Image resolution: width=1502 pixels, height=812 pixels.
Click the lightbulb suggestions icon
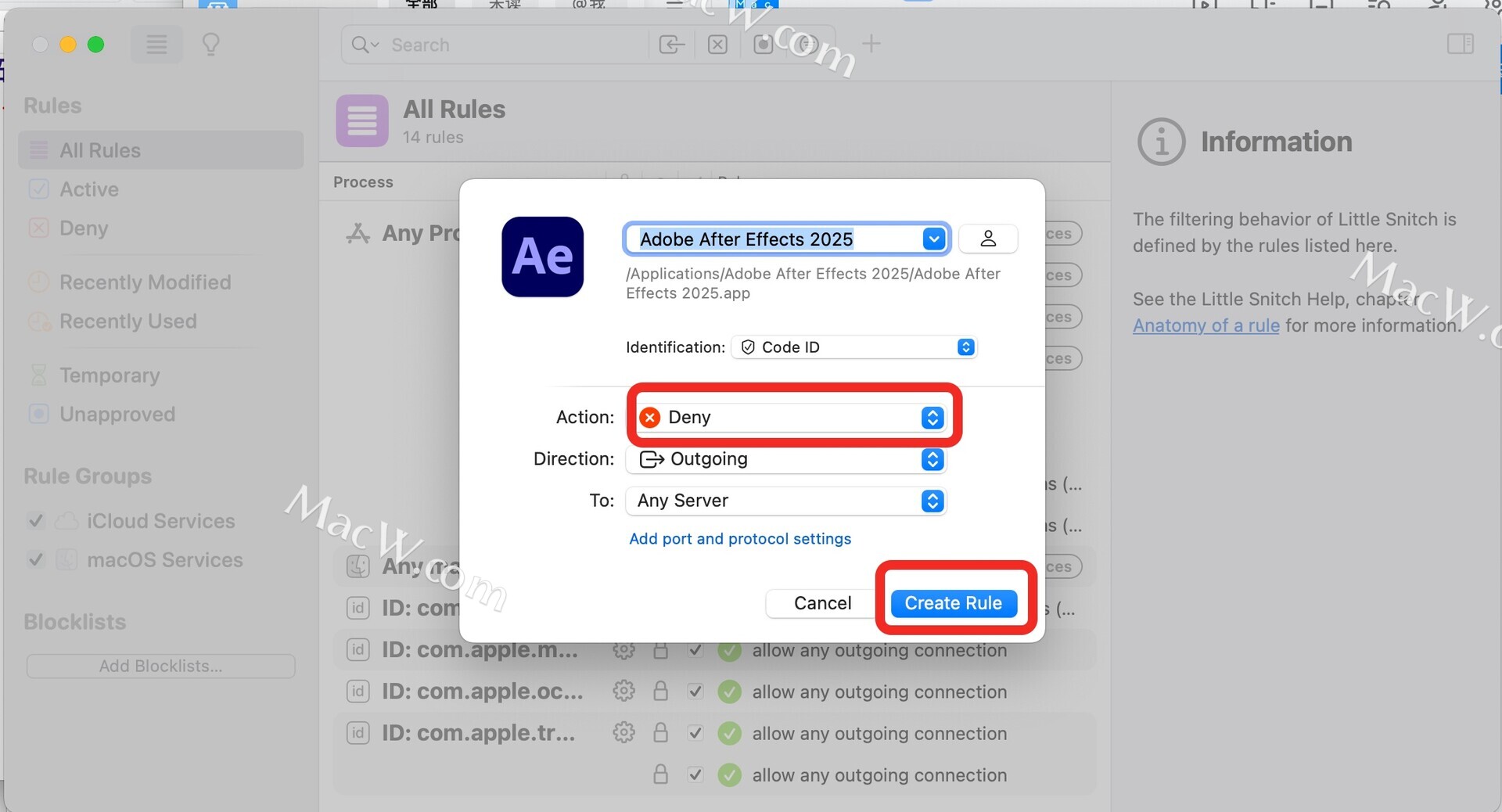(x=210, y=45)
